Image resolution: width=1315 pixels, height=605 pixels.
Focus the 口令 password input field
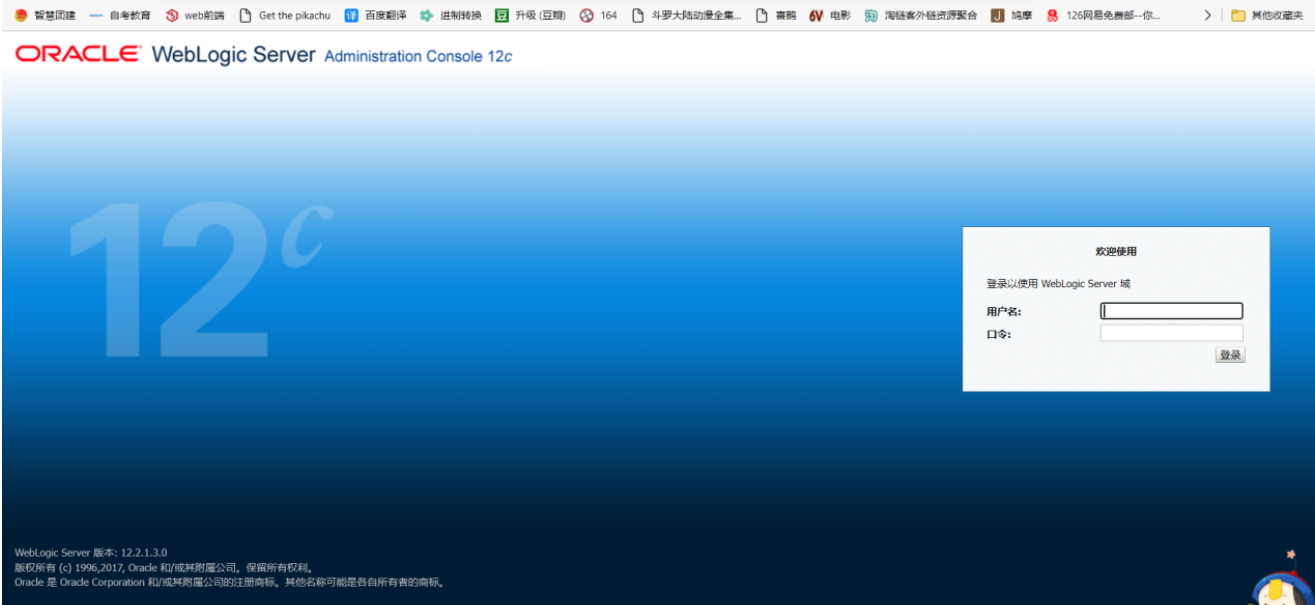click(x=1171, y=333)
